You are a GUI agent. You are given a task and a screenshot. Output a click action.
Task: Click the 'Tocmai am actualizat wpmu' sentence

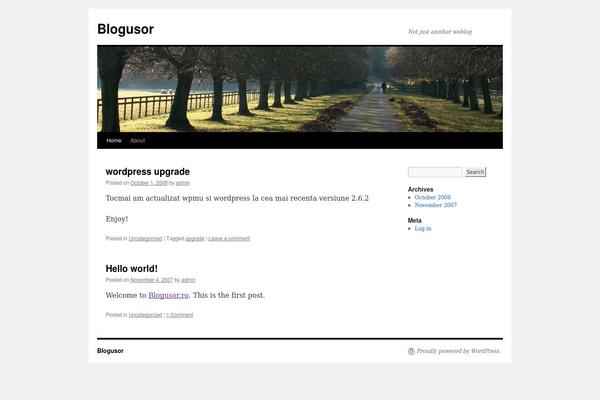(237, 198)
